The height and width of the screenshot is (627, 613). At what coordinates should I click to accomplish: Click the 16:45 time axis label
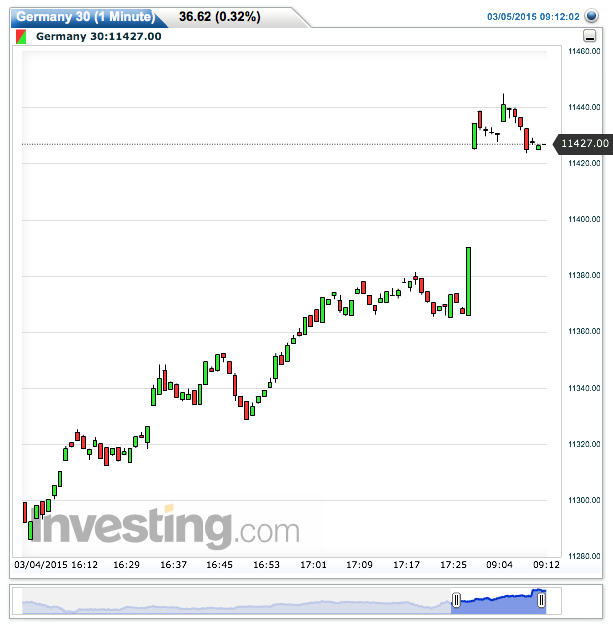(220, 565)
